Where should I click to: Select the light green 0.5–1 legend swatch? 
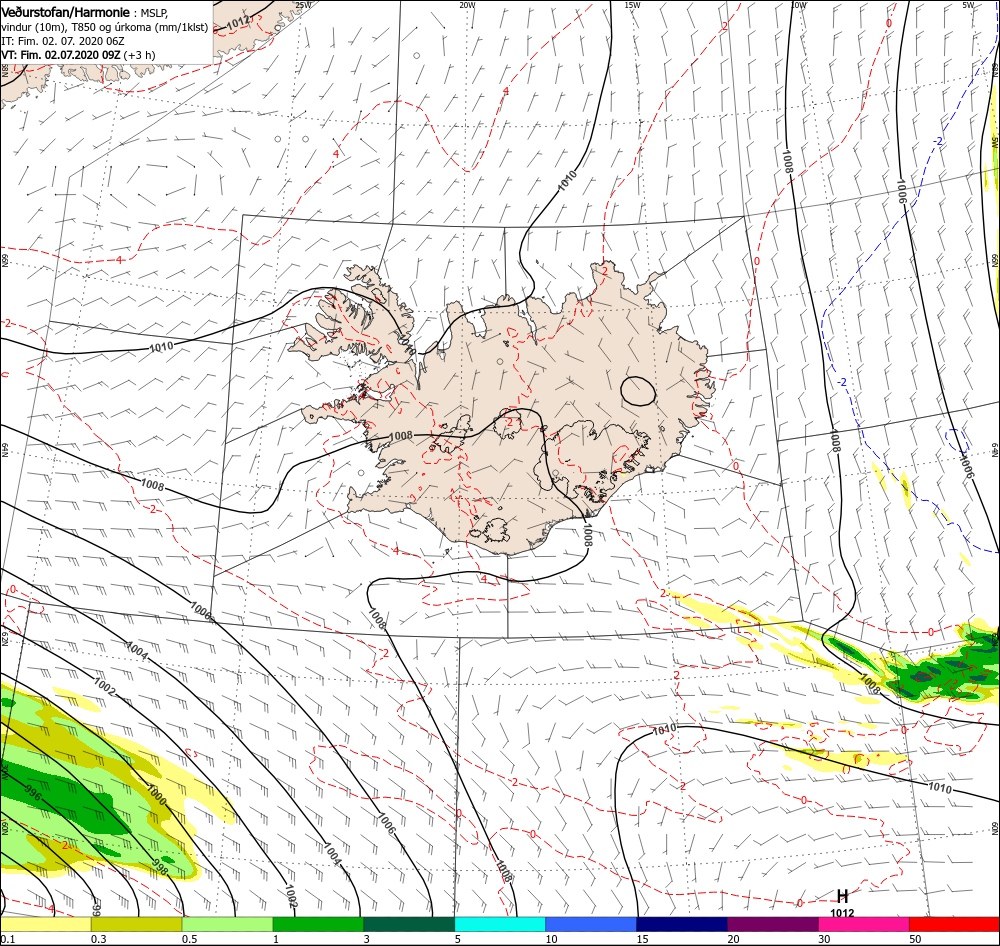[227, 924]
